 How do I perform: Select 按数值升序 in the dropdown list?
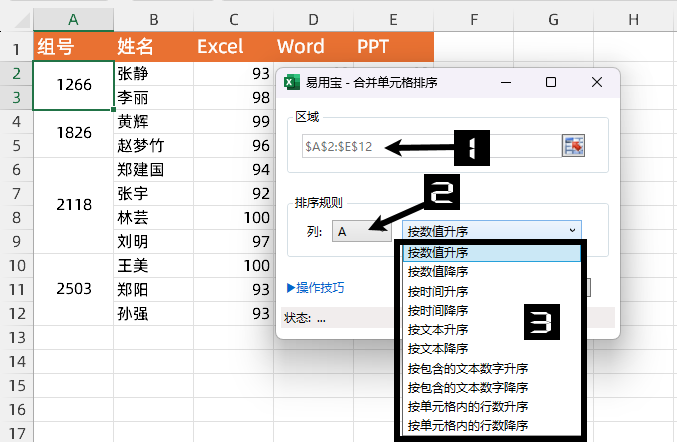[x=492, y=253]
